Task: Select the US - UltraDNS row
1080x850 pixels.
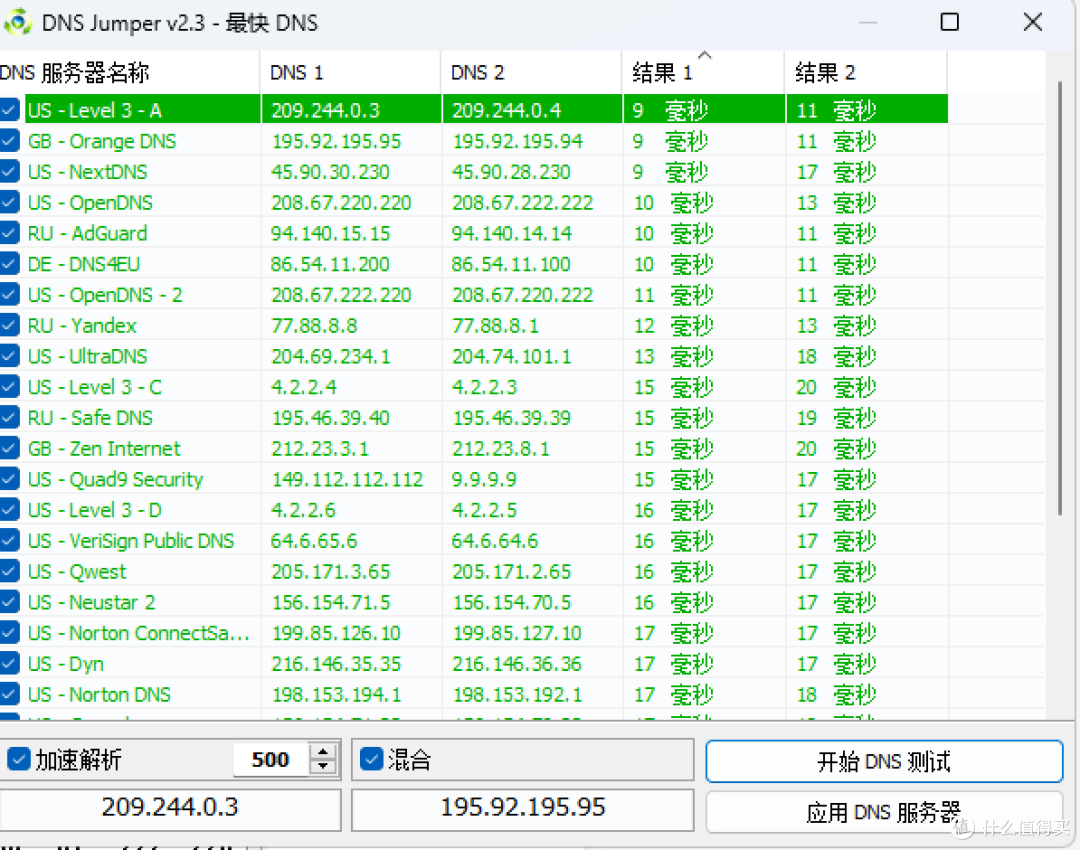Action: coord(474,356)
